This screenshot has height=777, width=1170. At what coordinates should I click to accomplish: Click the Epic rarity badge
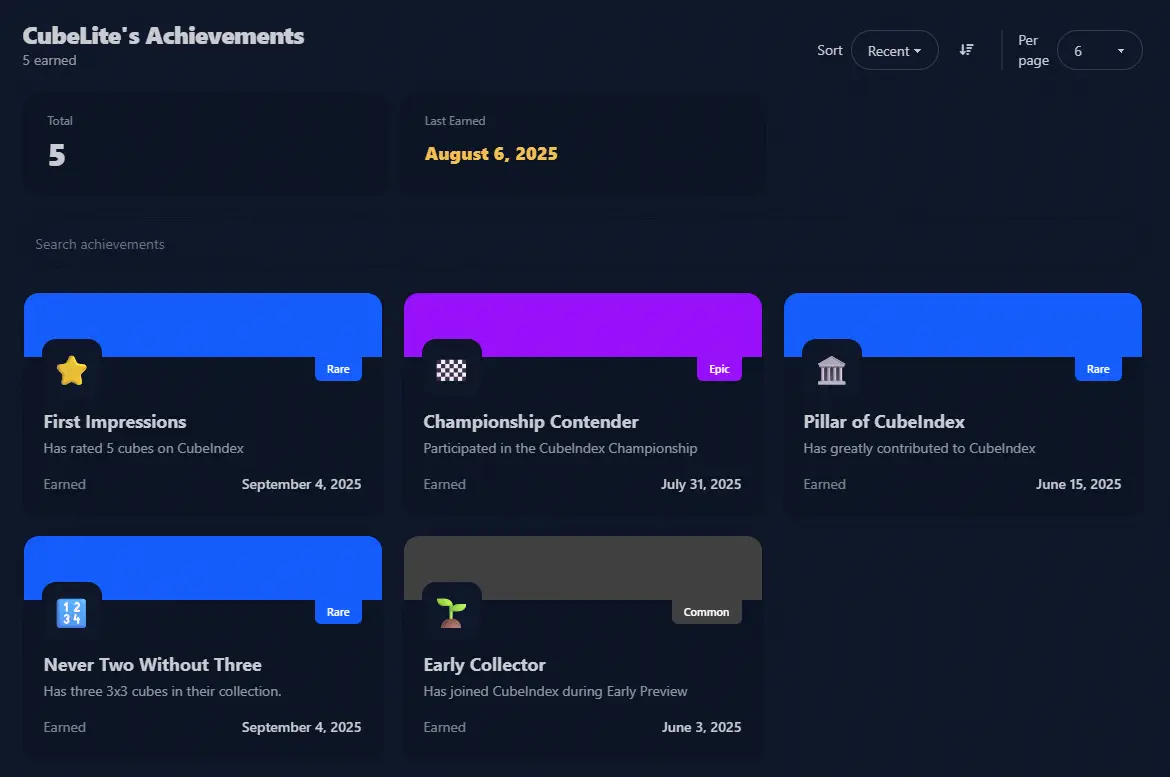[x=719, y=369]
